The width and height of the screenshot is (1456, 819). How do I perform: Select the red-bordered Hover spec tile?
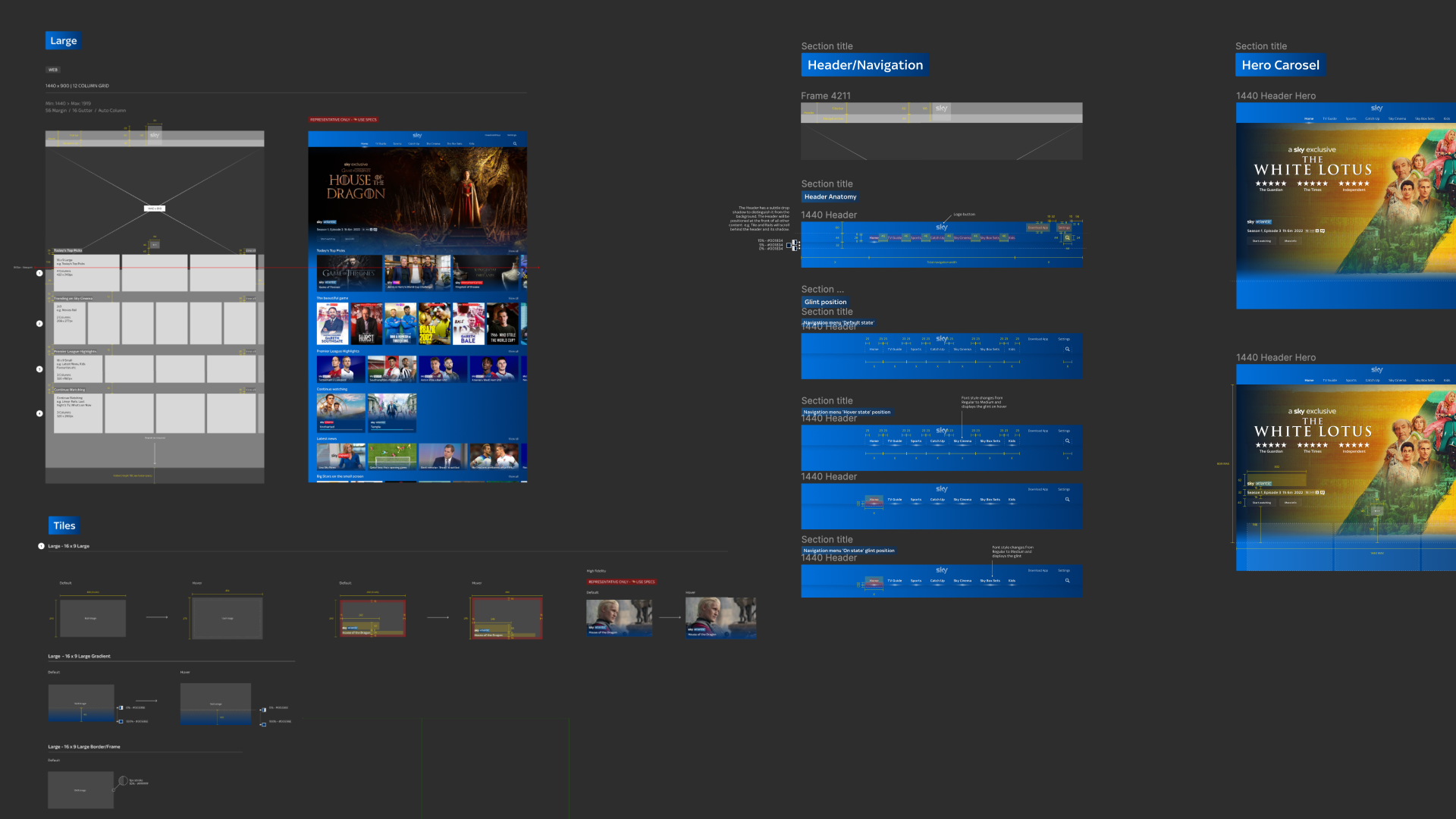[x=507, y=618]
